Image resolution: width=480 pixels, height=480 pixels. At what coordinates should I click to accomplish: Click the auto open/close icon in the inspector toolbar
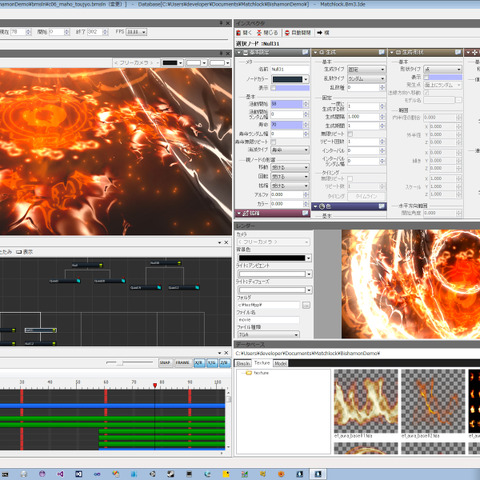[287, 33]
